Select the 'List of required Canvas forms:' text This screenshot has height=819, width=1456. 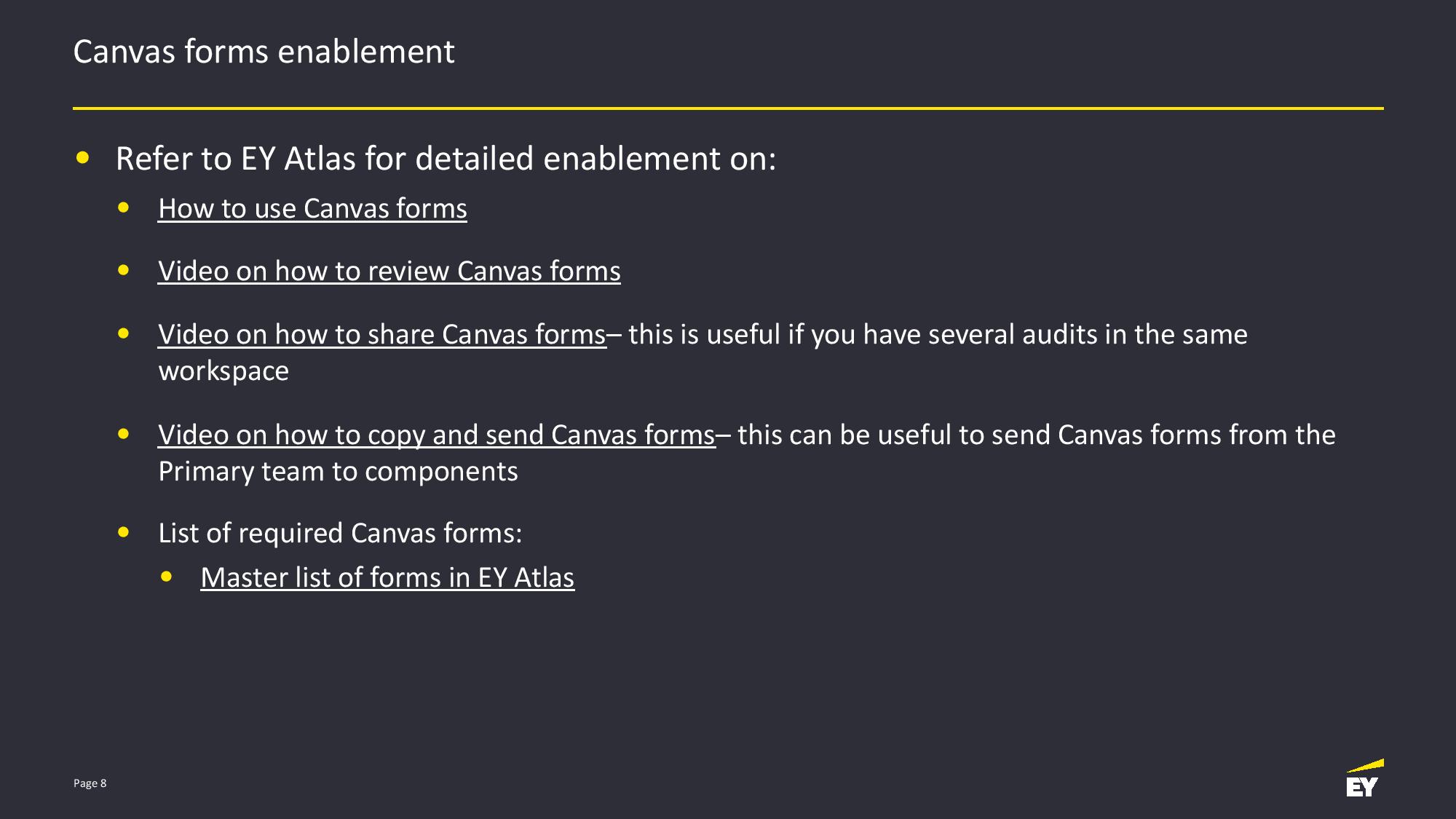click(x=340, y=534)
